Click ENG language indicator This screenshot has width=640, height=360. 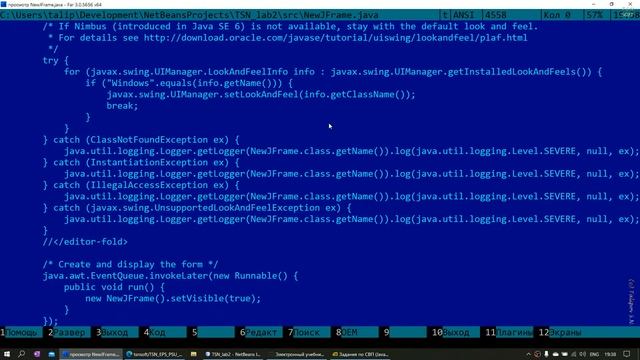pos(595,354)
